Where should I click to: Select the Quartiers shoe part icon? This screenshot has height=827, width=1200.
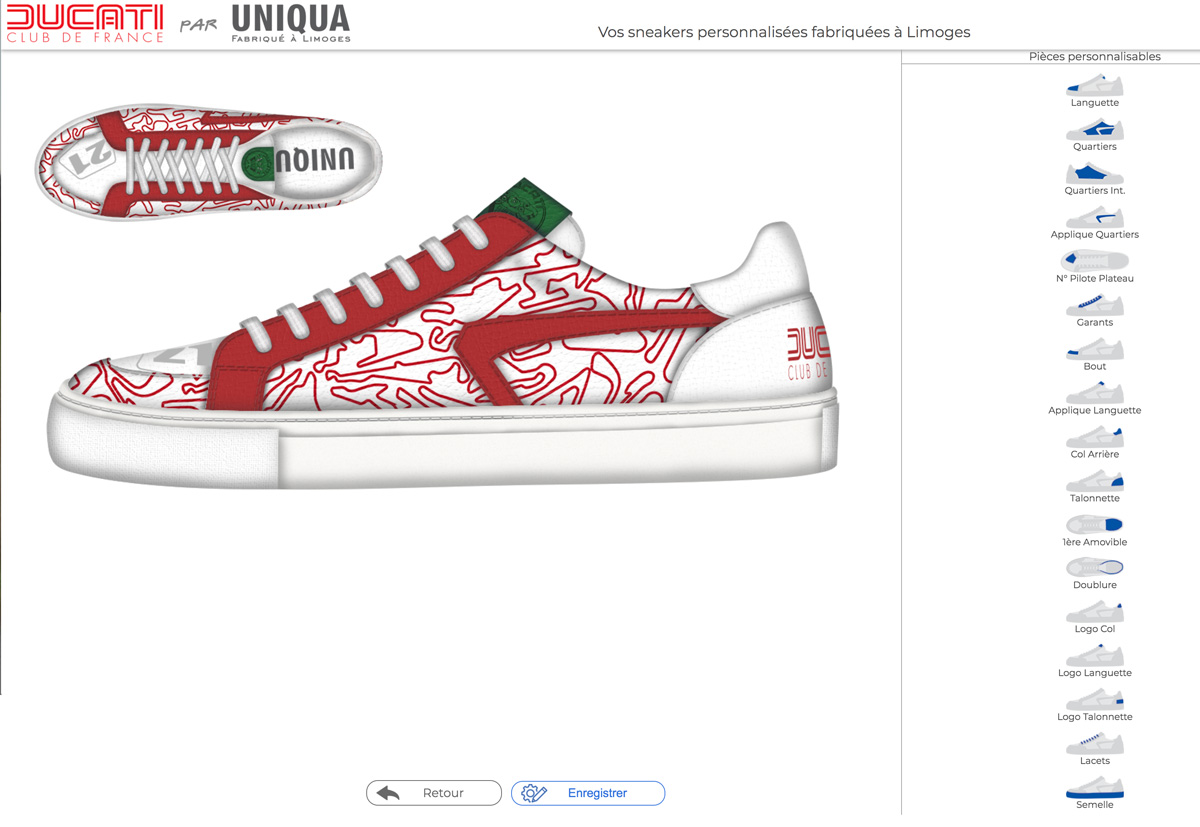pyautogui.click(x=1095, y=129)
